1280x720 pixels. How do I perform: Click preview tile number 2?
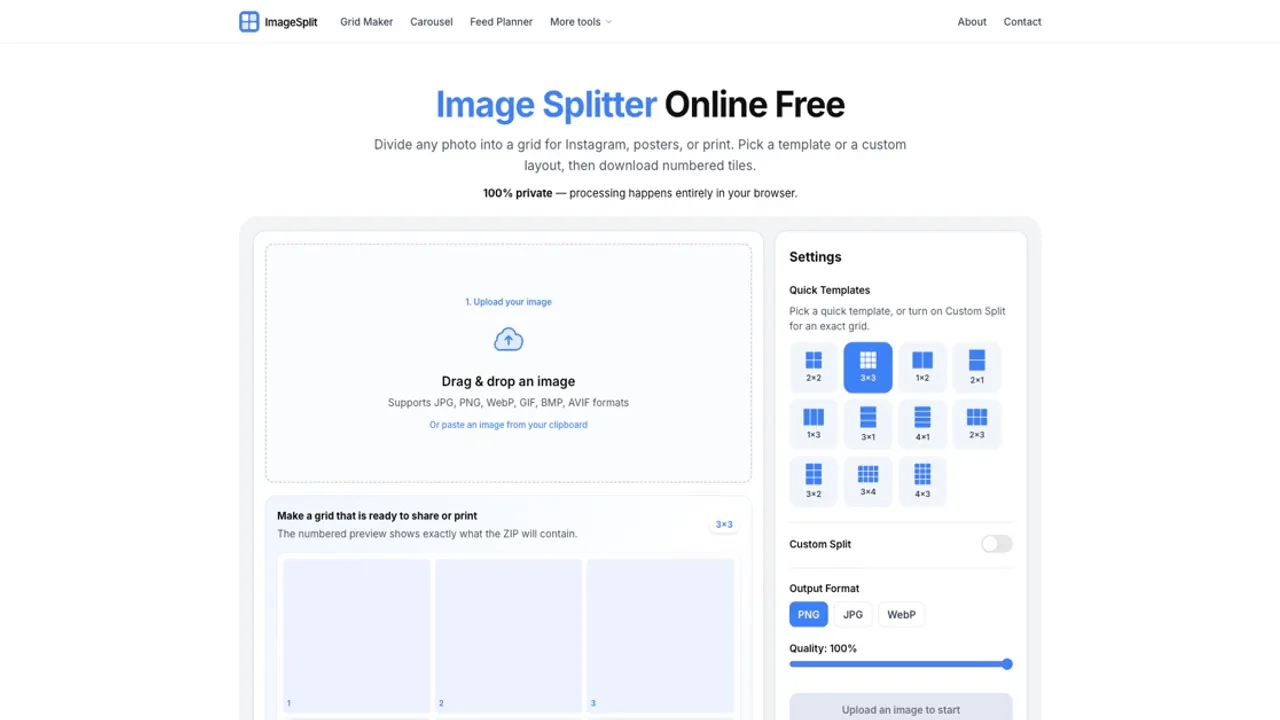(x=508, y=635)
